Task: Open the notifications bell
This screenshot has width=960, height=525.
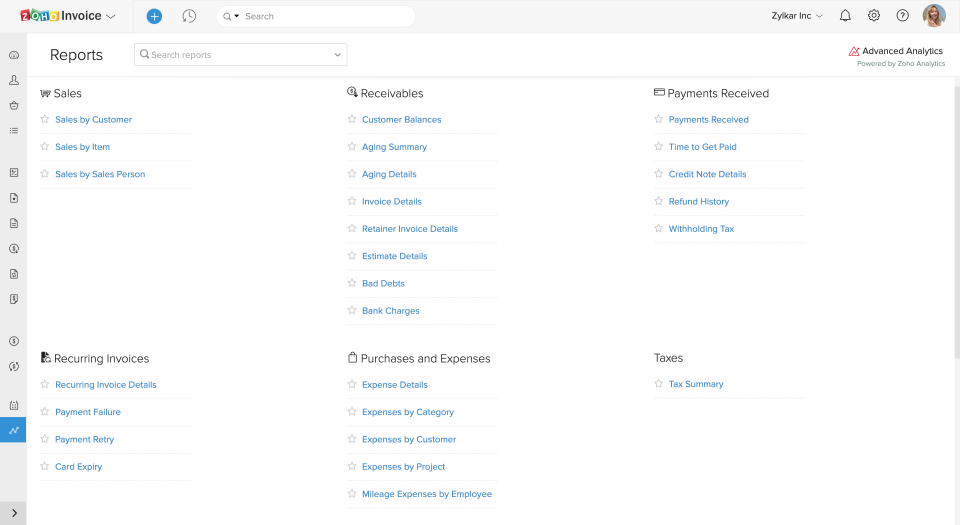Action: [x=845, y=16]
